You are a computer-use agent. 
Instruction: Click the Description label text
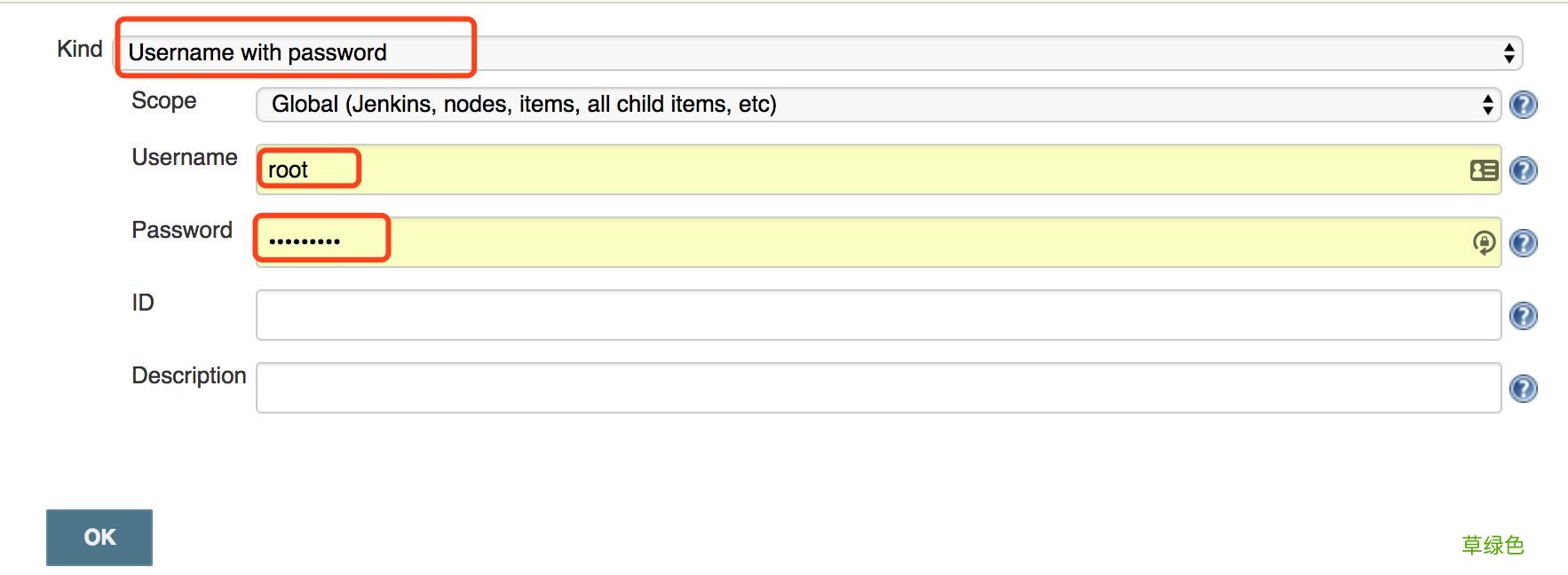(x=189, y=376)
